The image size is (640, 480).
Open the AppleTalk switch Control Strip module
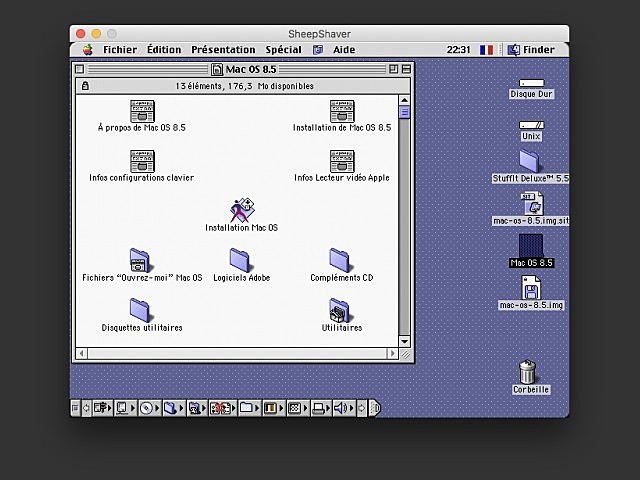(x=102, y=408)
